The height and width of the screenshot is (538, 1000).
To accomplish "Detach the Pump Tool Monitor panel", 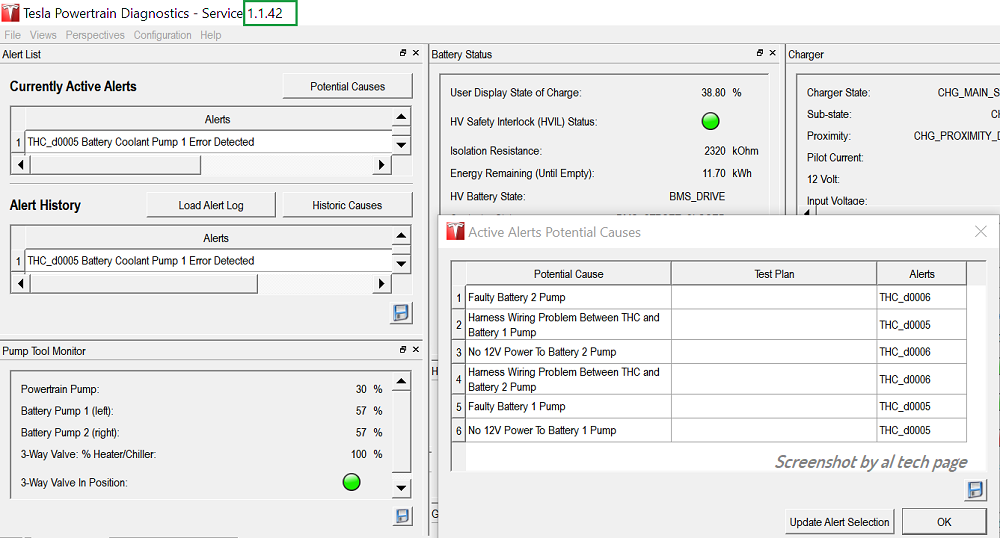I will [x=402, y=349].
